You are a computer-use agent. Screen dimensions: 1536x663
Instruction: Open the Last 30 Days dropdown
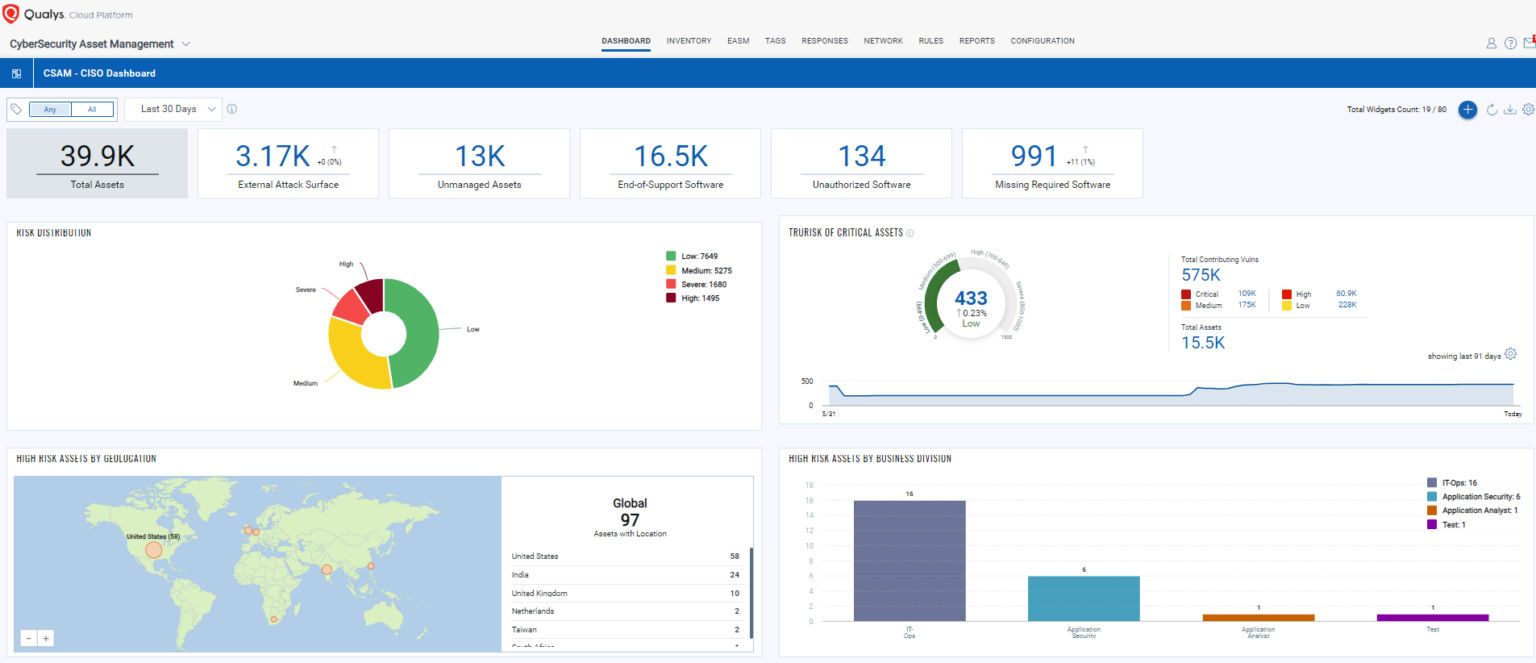point(172,108)
